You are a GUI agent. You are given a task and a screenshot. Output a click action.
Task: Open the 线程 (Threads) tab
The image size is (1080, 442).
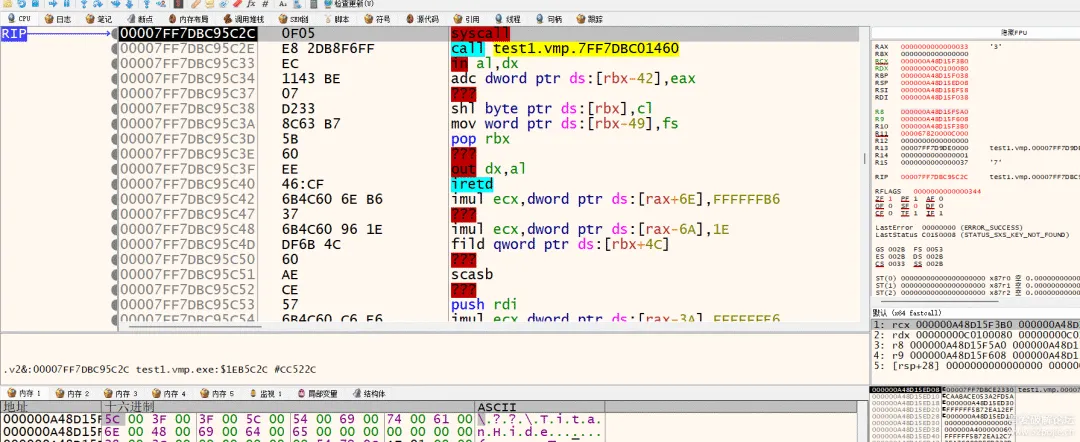click(508, 19)
